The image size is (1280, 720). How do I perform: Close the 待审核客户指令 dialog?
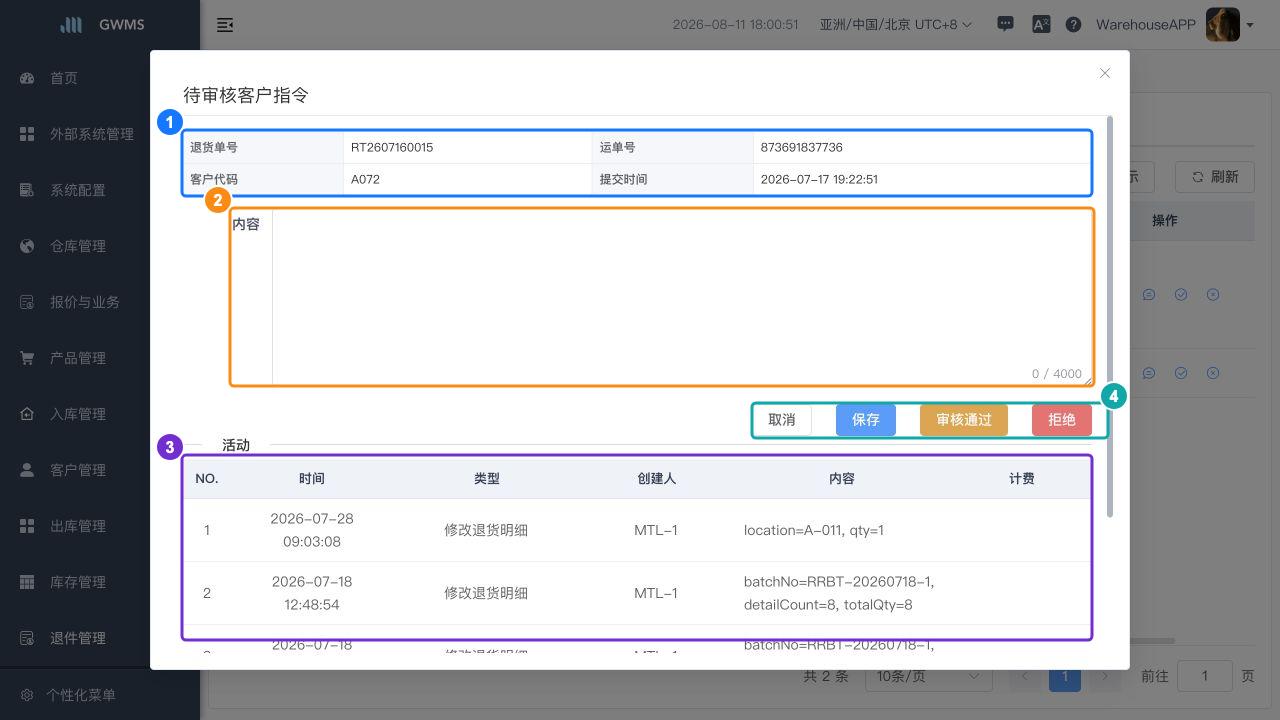[x=1105, y=73]
